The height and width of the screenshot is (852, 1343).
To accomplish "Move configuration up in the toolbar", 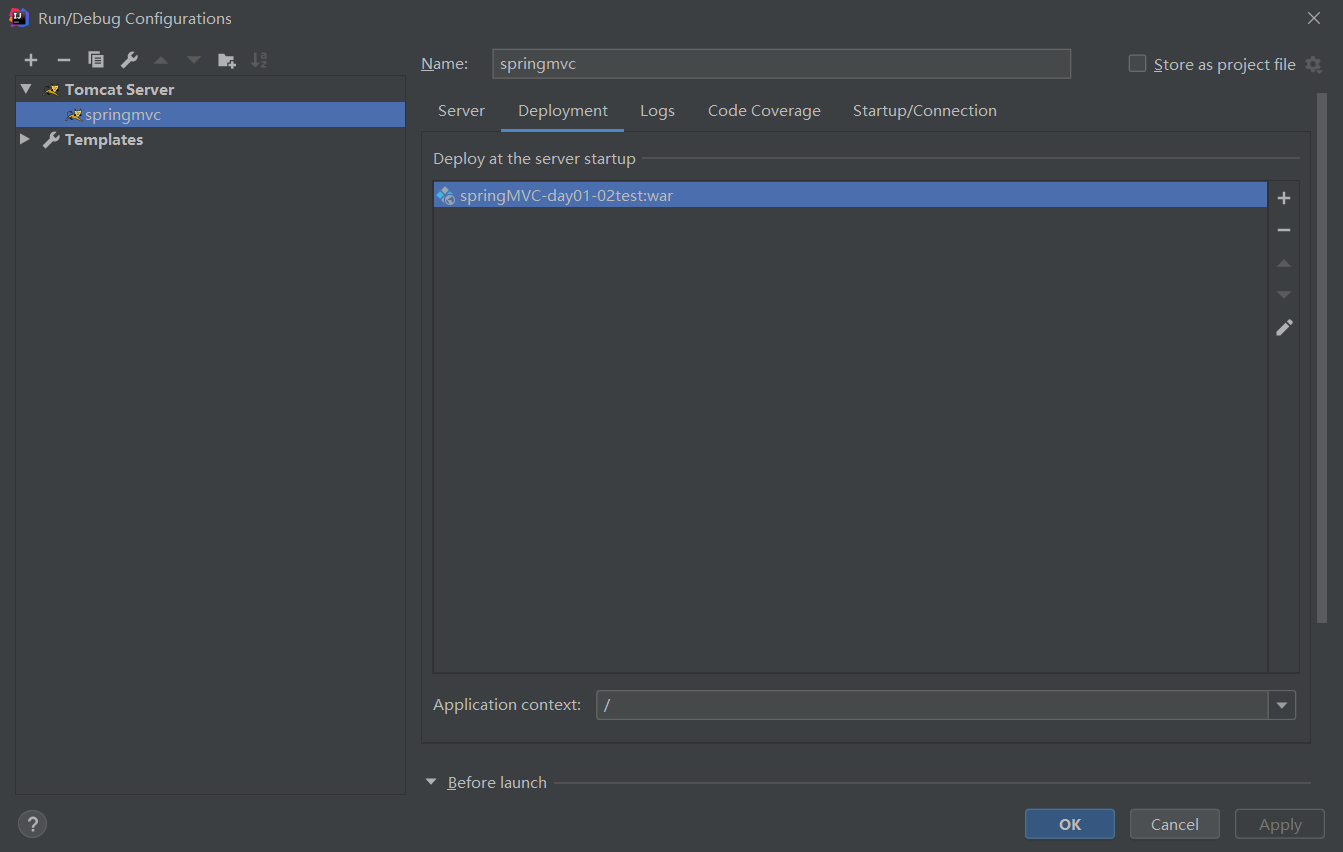I will (x=161, y=60).
